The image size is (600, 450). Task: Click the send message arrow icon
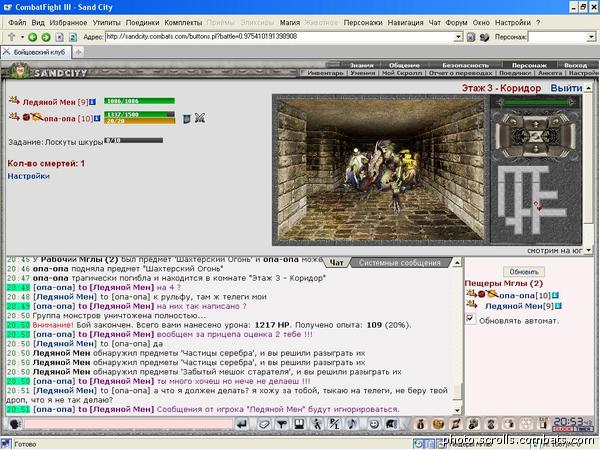242,424
